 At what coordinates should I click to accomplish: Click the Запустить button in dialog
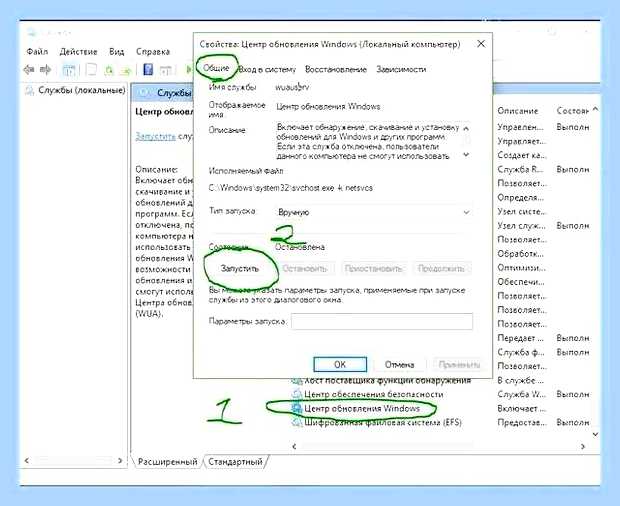(239, 268)
